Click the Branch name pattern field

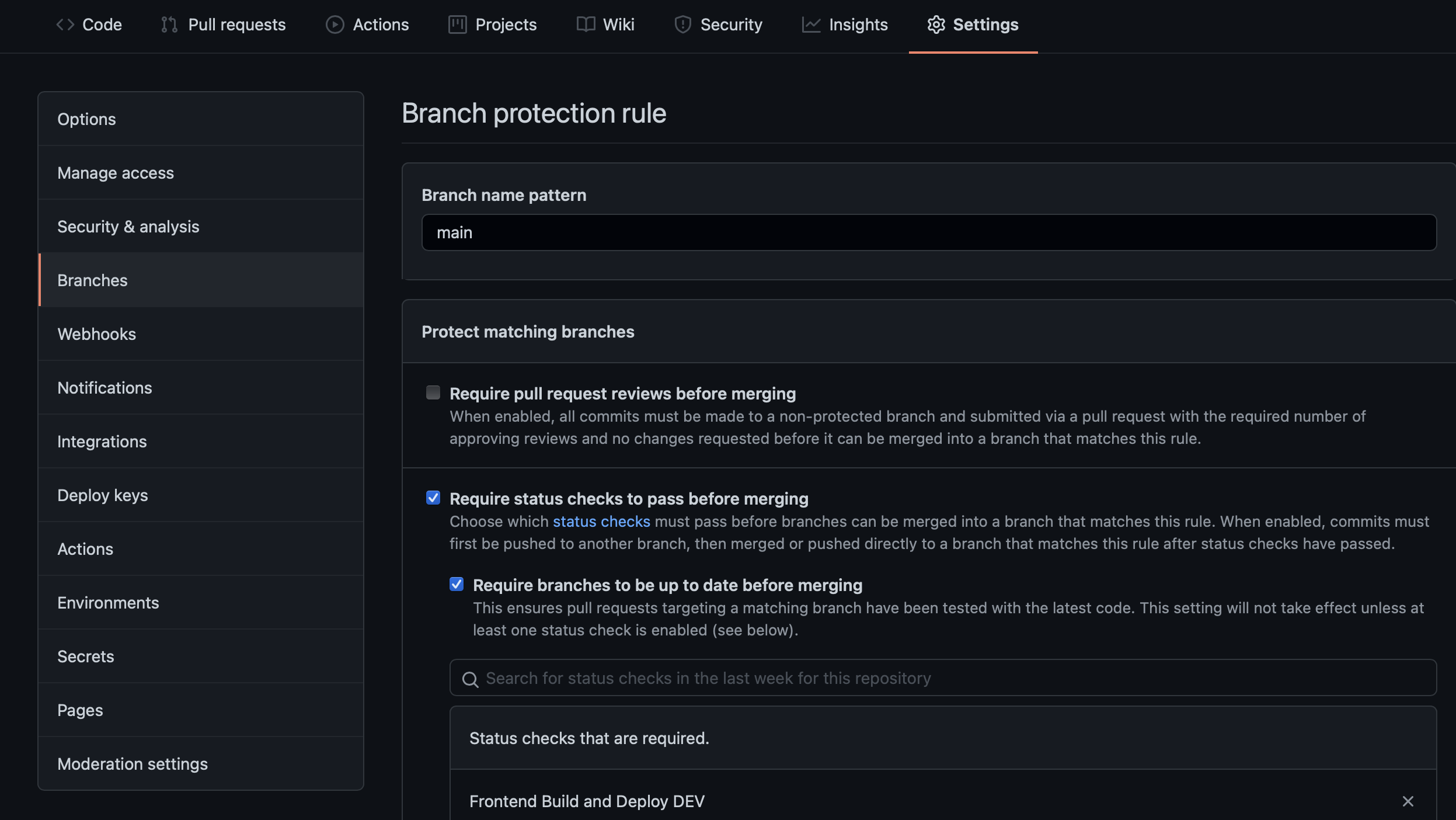click(929, 232)
